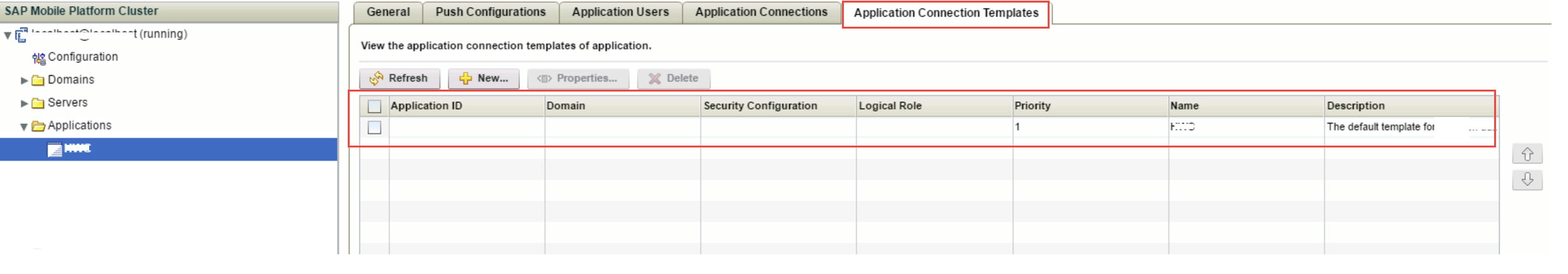Click the Properties... button
Viewport: 1568px width, 274px height.
point(578,79)
